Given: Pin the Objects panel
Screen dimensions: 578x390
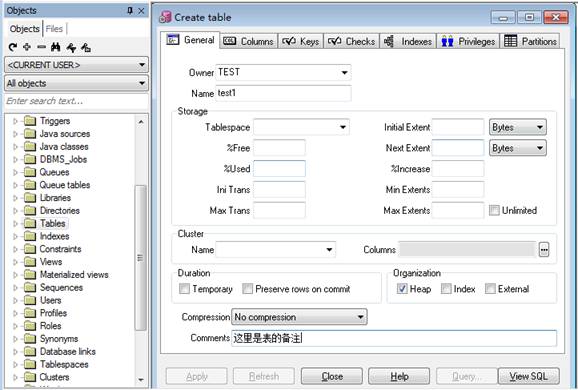Looking at the screenshot, I should point(130,11).
